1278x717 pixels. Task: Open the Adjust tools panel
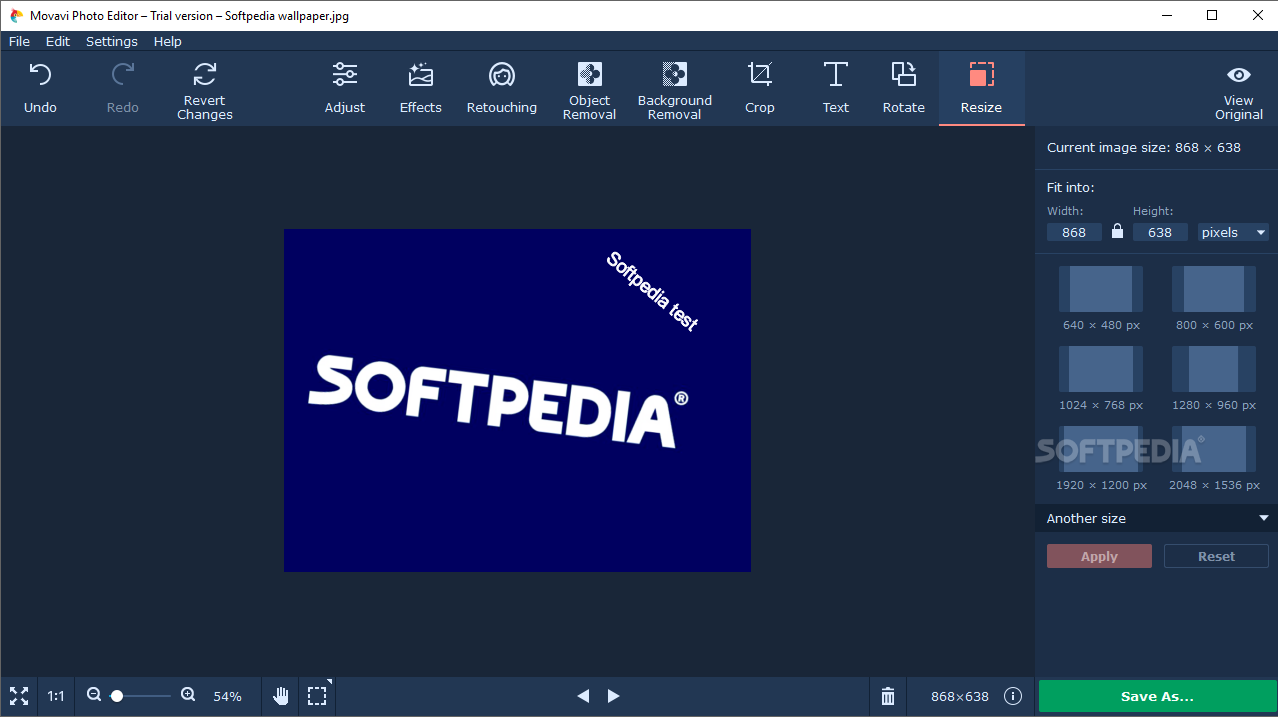point(345,88)
